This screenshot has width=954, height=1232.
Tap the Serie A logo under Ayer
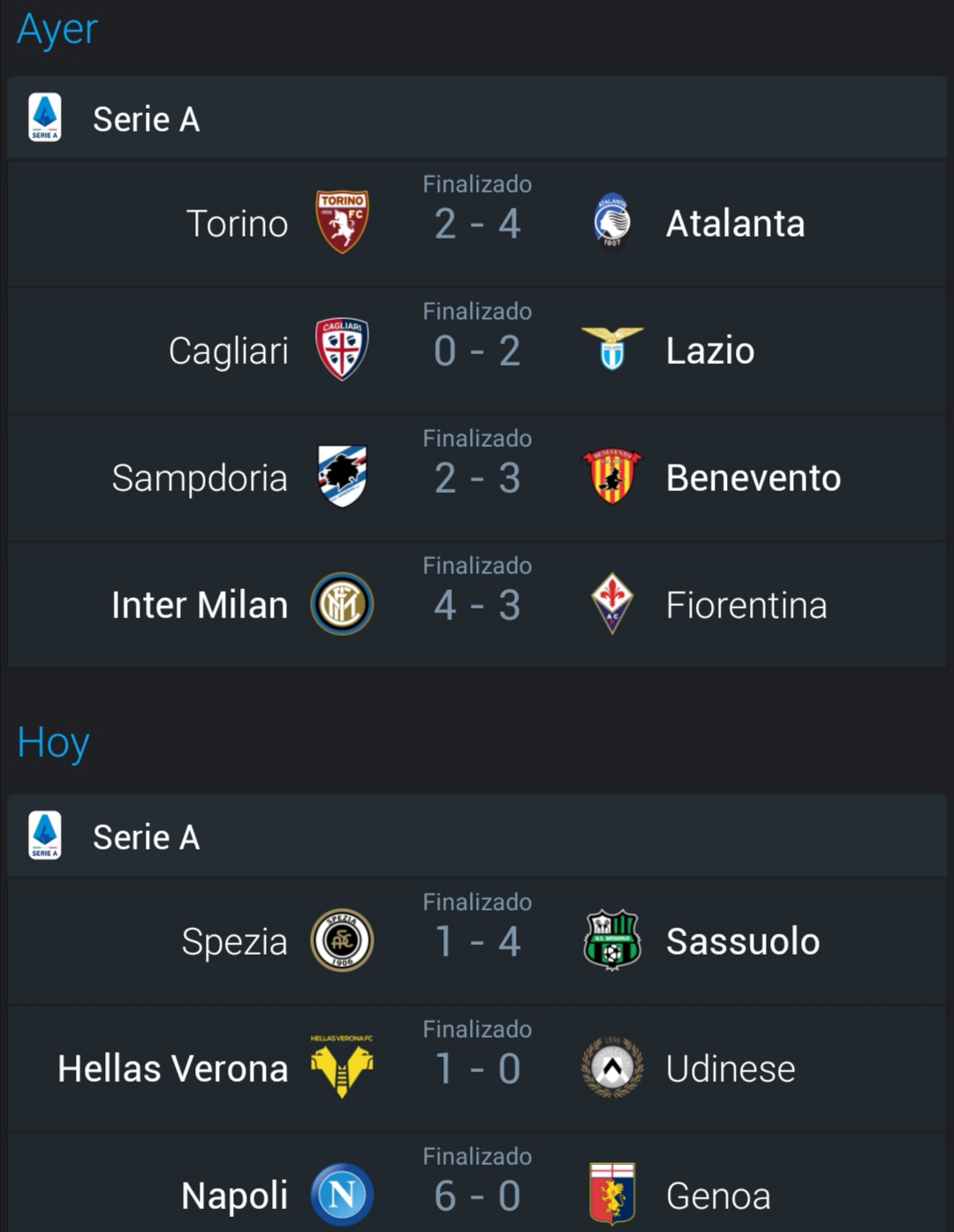[x=45, y=117]
